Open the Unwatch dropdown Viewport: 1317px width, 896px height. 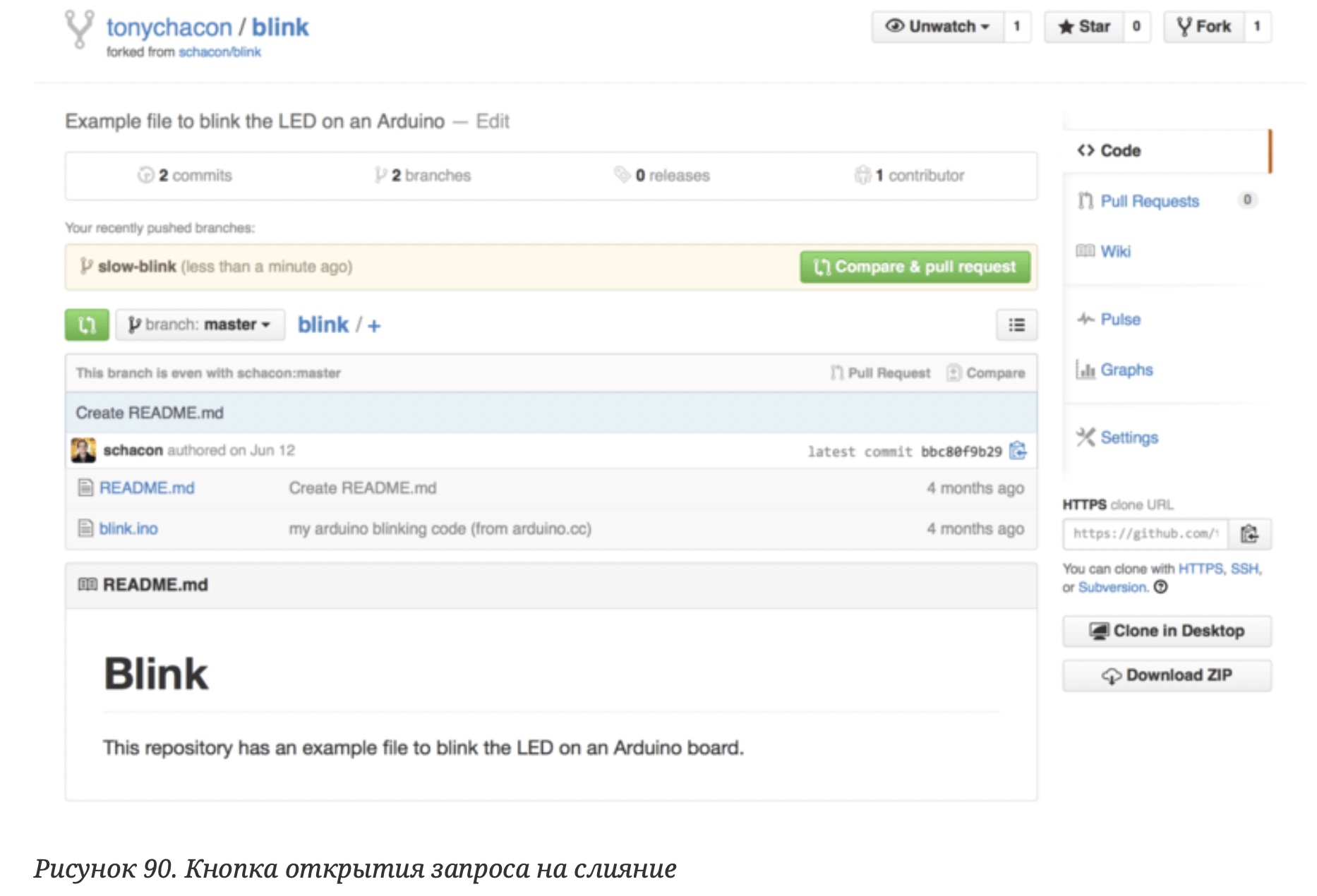pyautogui.click(x=937, y=27)
